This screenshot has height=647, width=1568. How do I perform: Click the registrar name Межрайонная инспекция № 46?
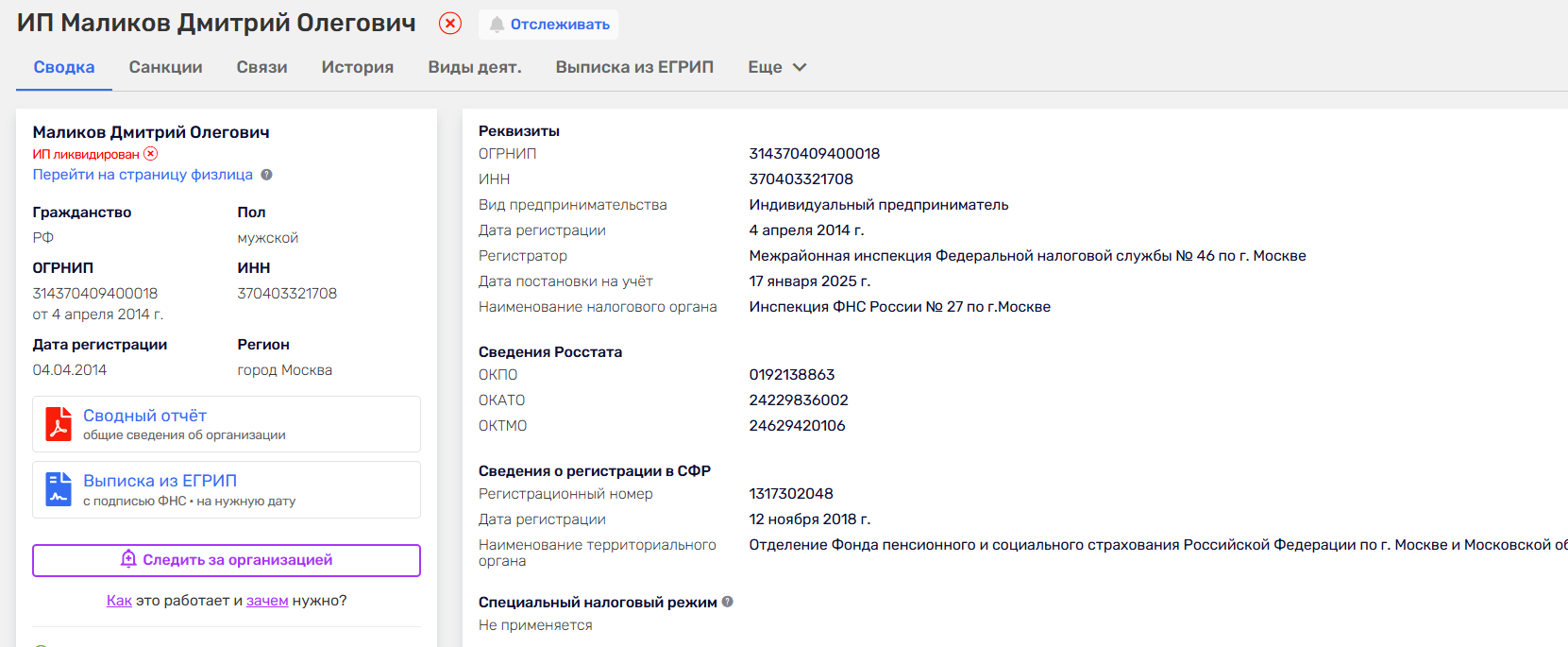tap(1028, 256)
